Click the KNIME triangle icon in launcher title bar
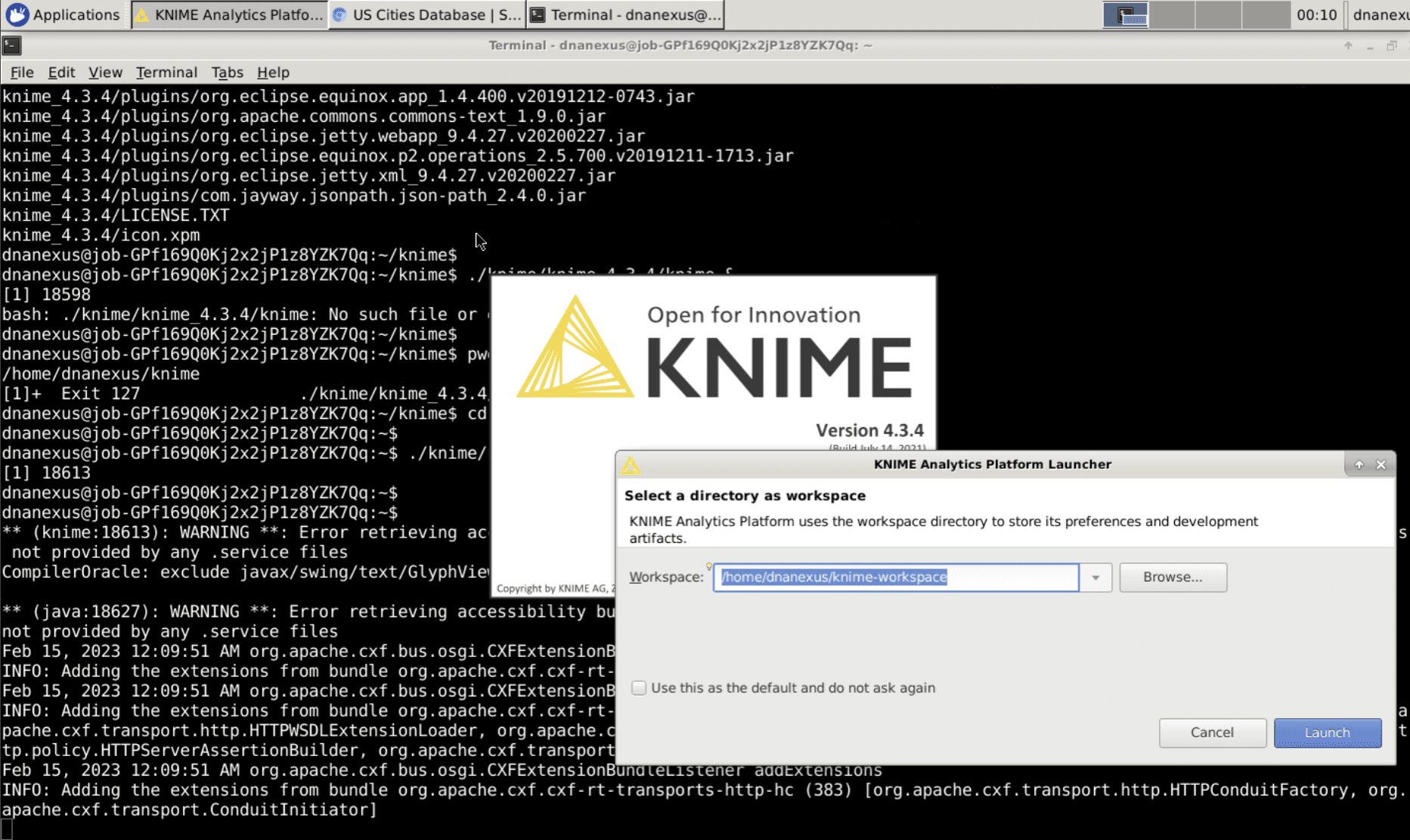Viewport: 1410px width, 840px height. pos(631,465)
